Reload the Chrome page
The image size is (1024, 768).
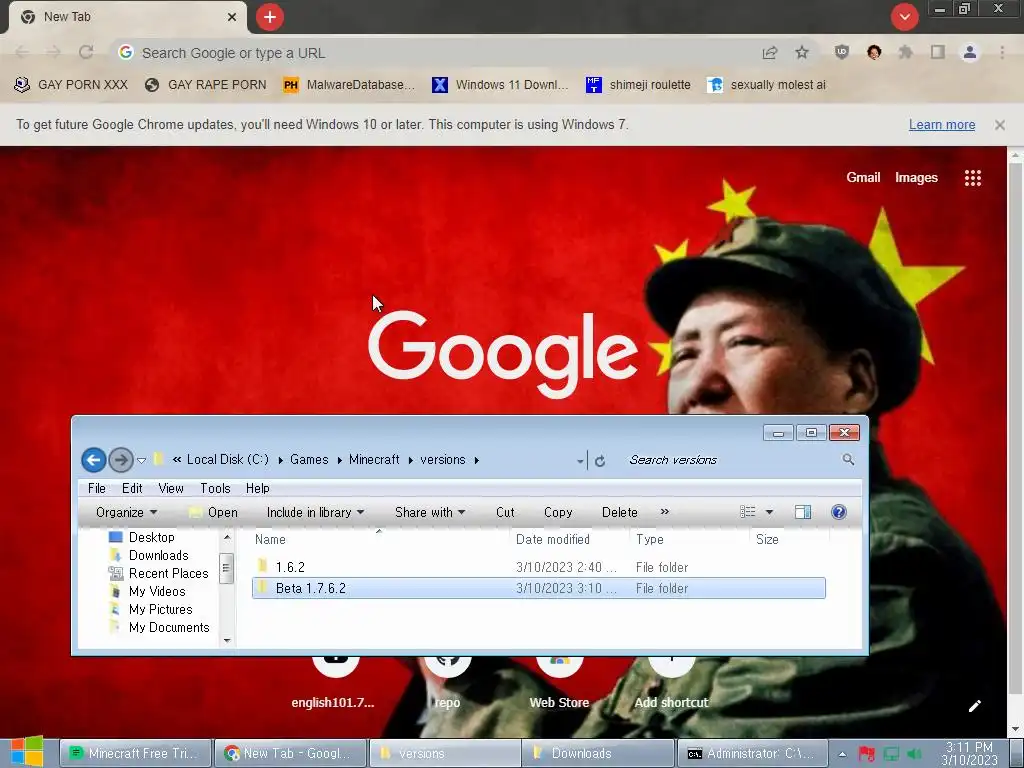[86, 52]
